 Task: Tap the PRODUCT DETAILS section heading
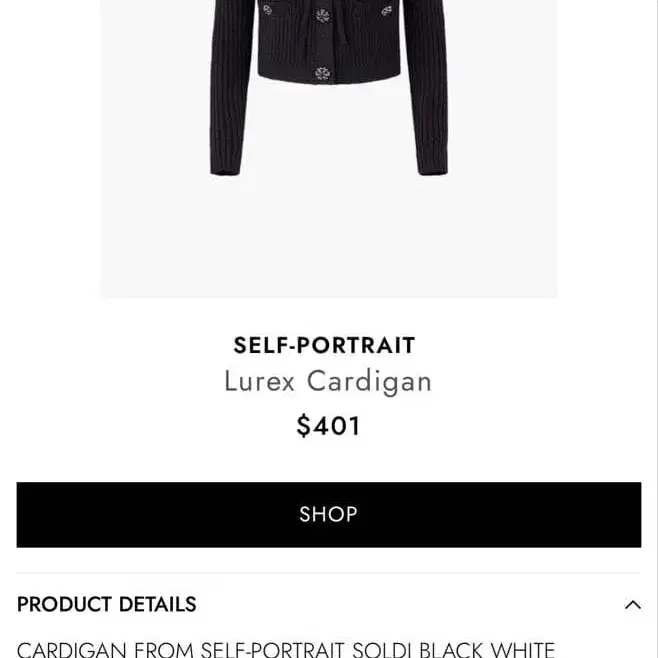click(107, 604)
